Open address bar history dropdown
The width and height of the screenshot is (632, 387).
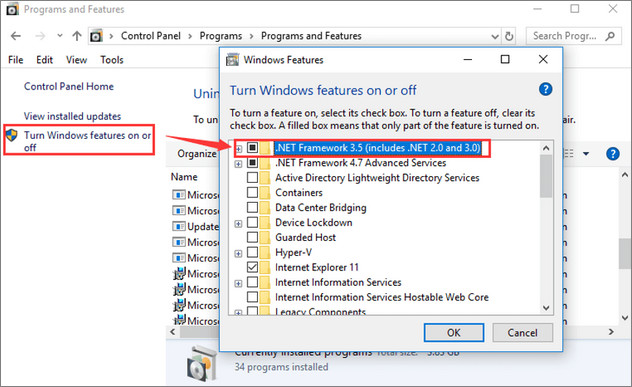coord(495,37)
